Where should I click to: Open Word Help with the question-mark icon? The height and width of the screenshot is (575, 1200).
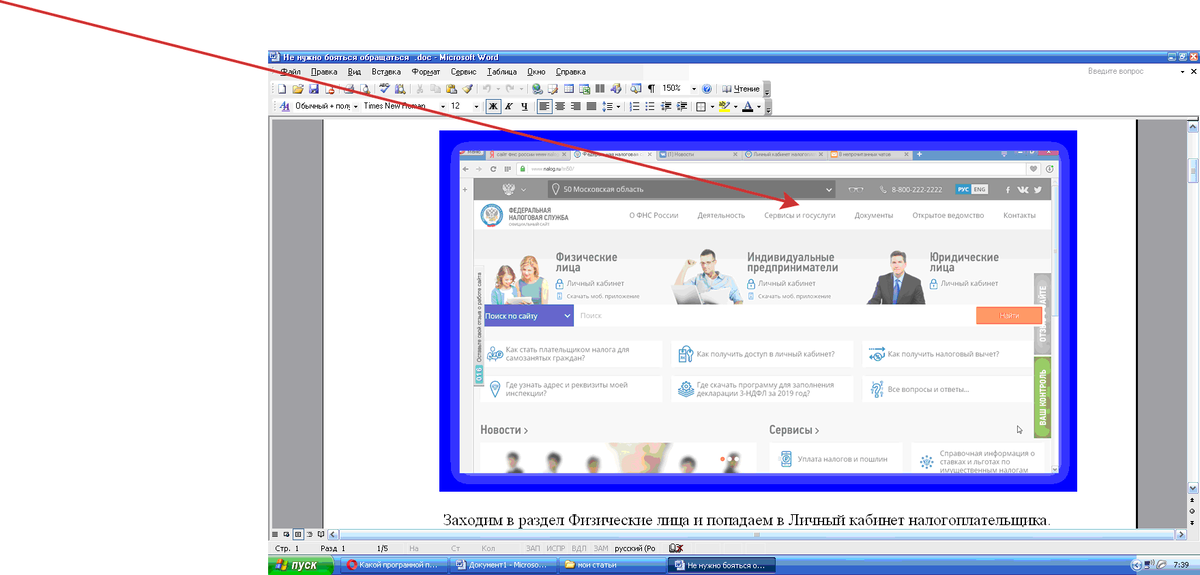click(706, 89)
